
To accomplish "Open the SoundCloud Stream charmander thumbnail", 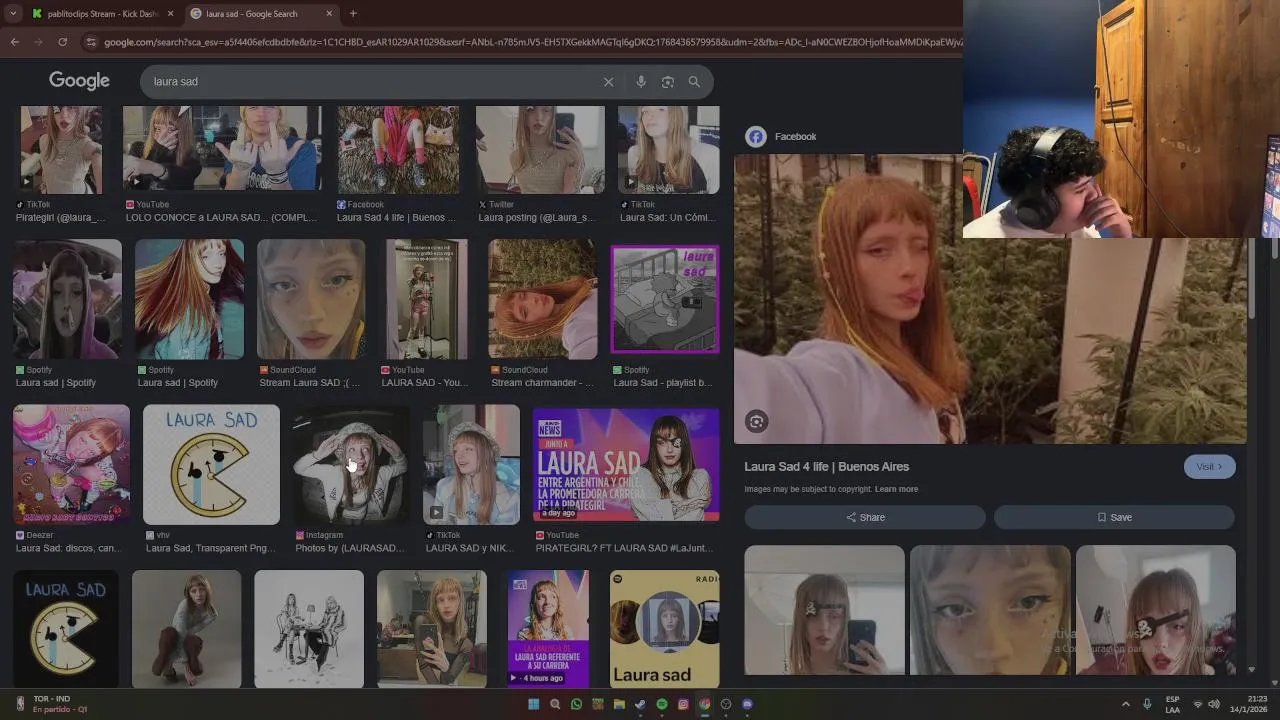I will (x=543, y=299).
